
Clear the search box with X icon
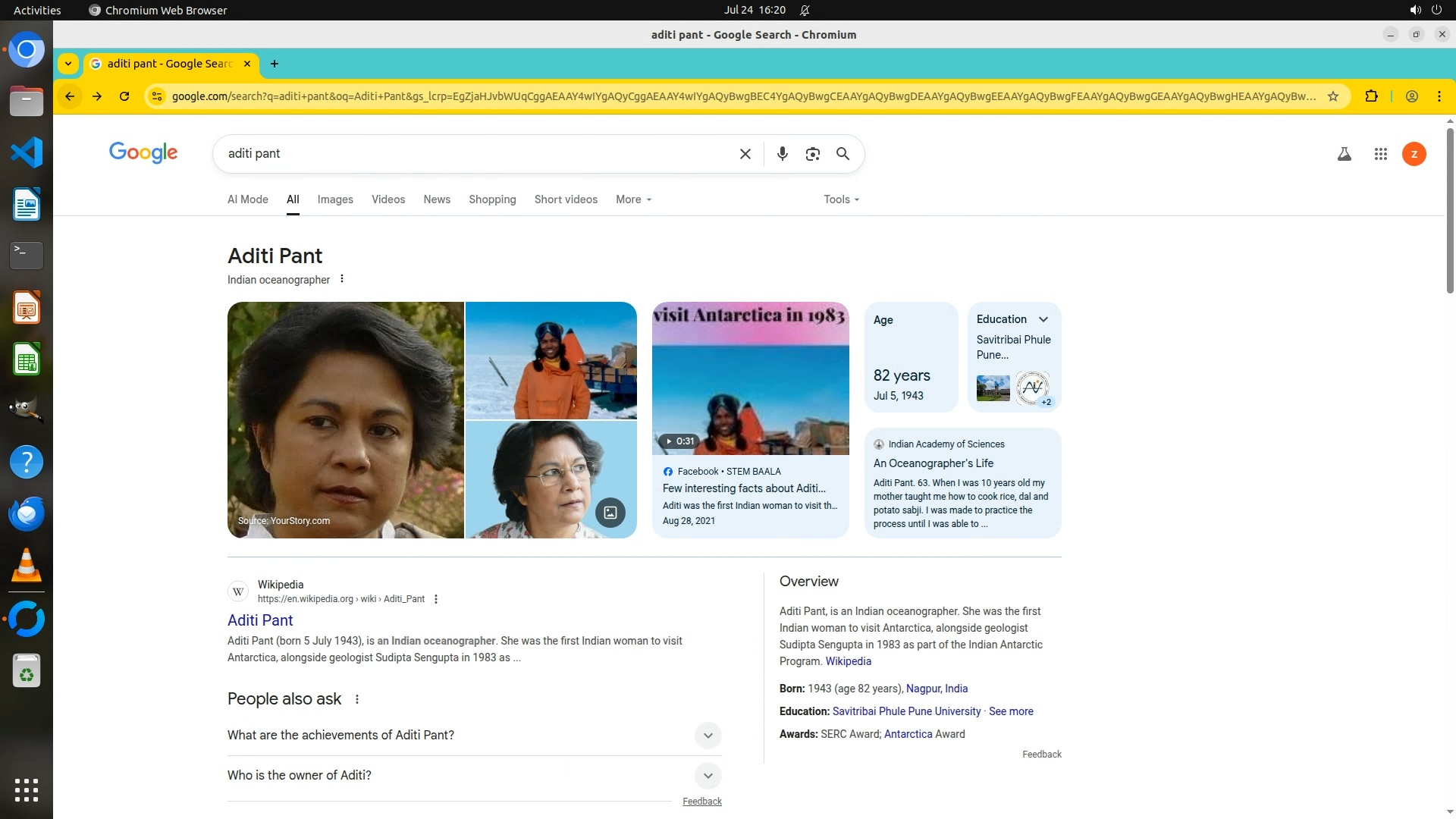(x=745, y=154)
